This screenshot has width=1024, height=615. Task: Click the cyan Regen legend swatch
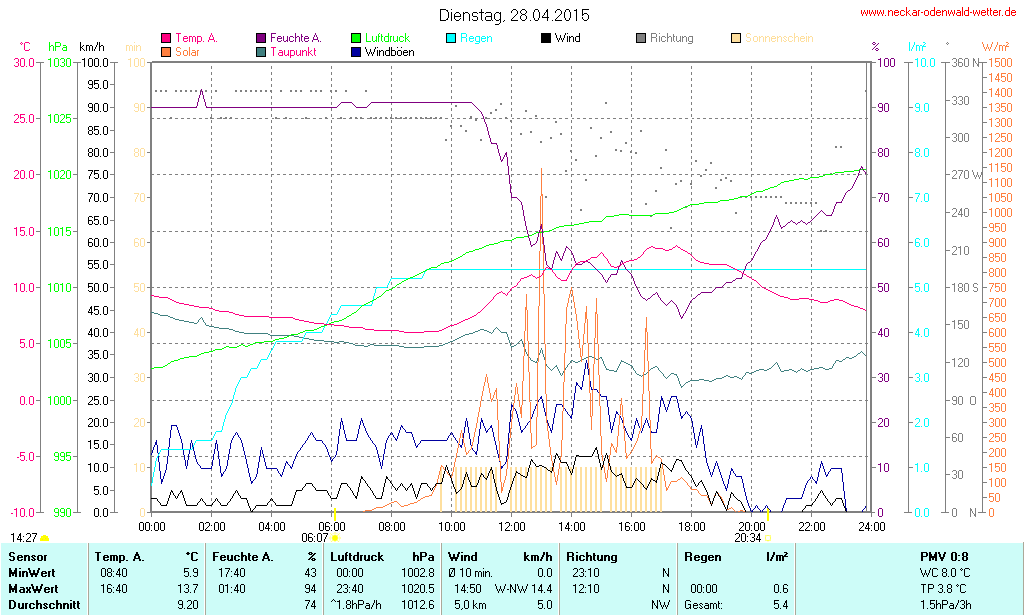tap(451, 38)
